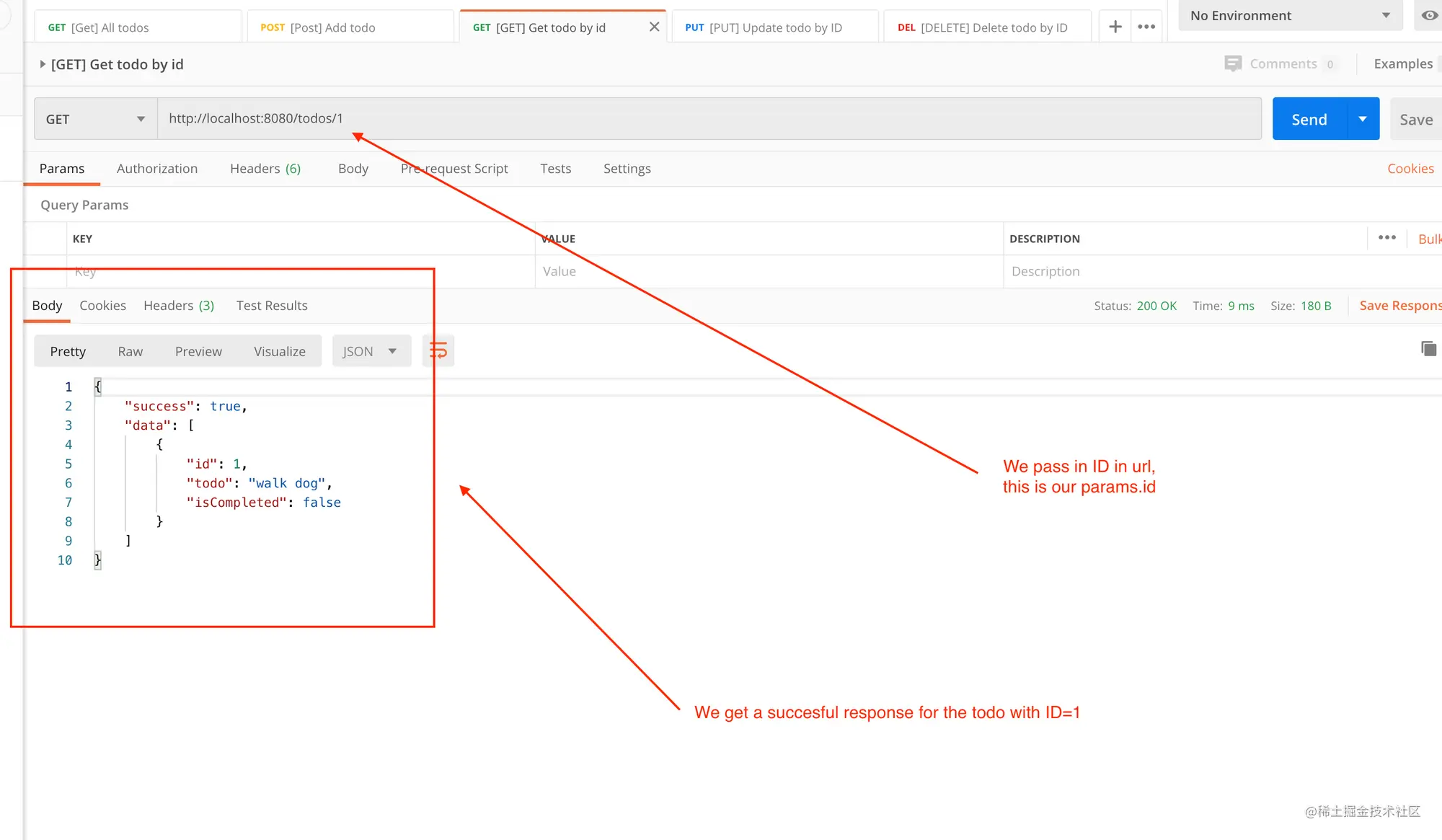Click the request URL input field
The image size is (1442, 840).
(x=709, y=119)
